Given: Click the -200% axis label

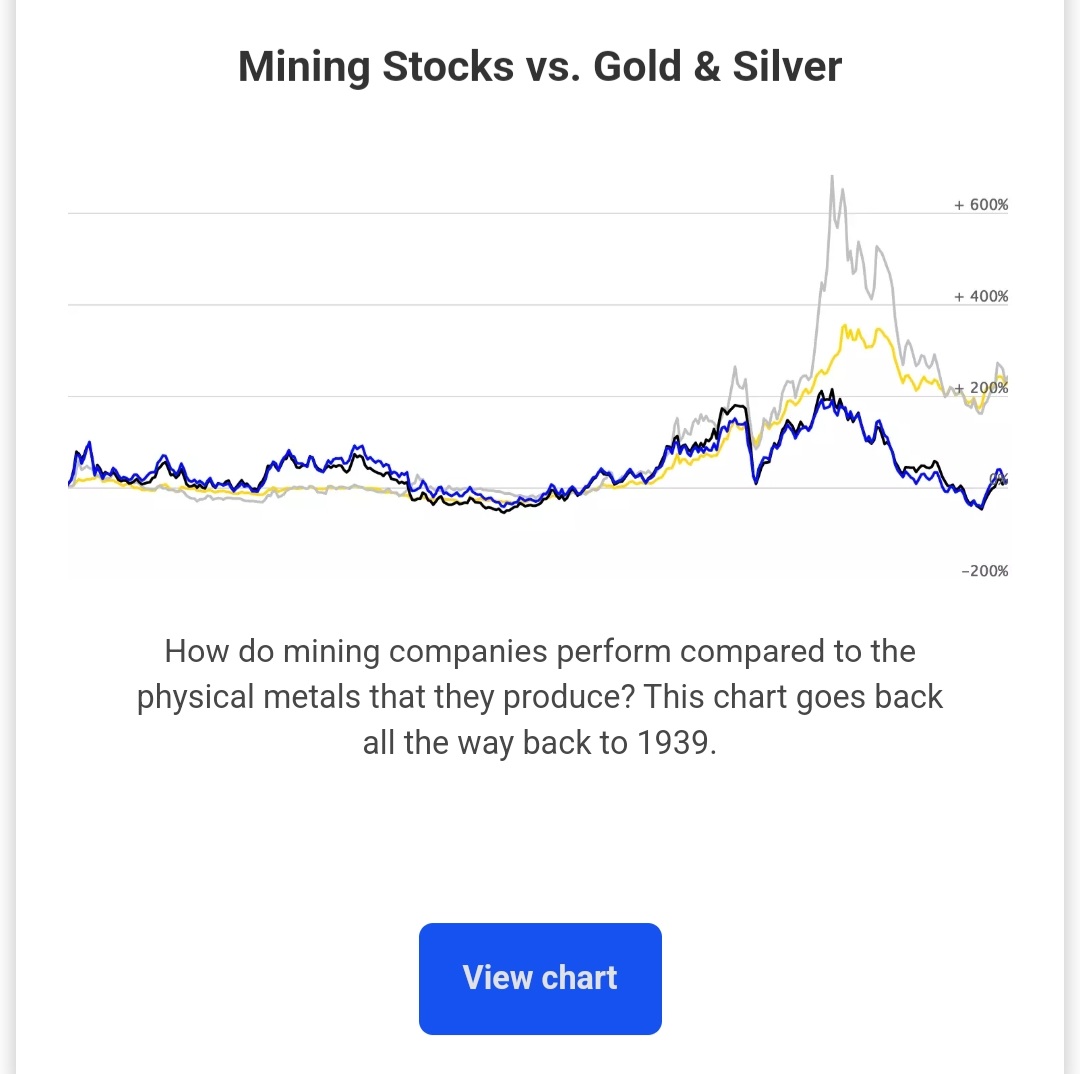Looking at the screenshot, I should 984,571.
